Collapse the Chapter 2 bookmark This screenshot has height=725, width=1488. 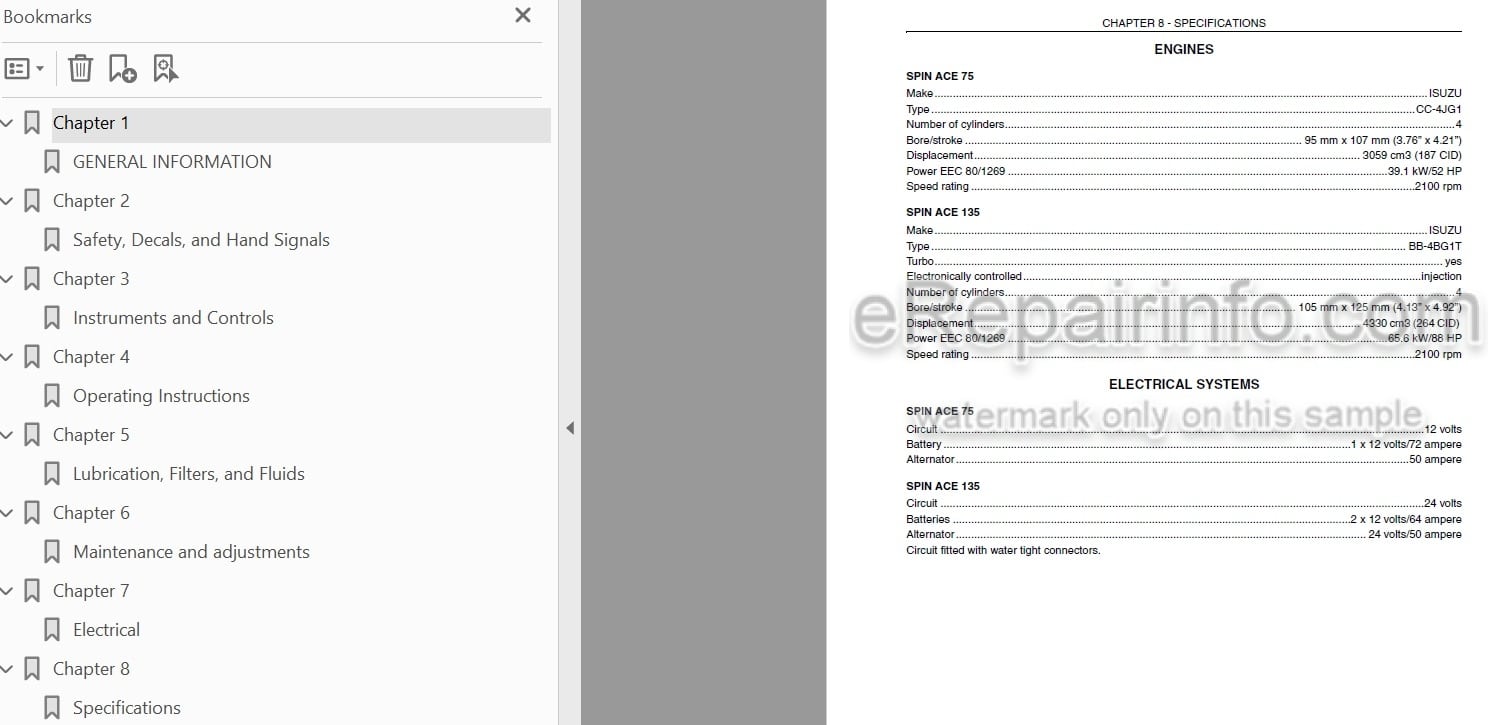8,201
